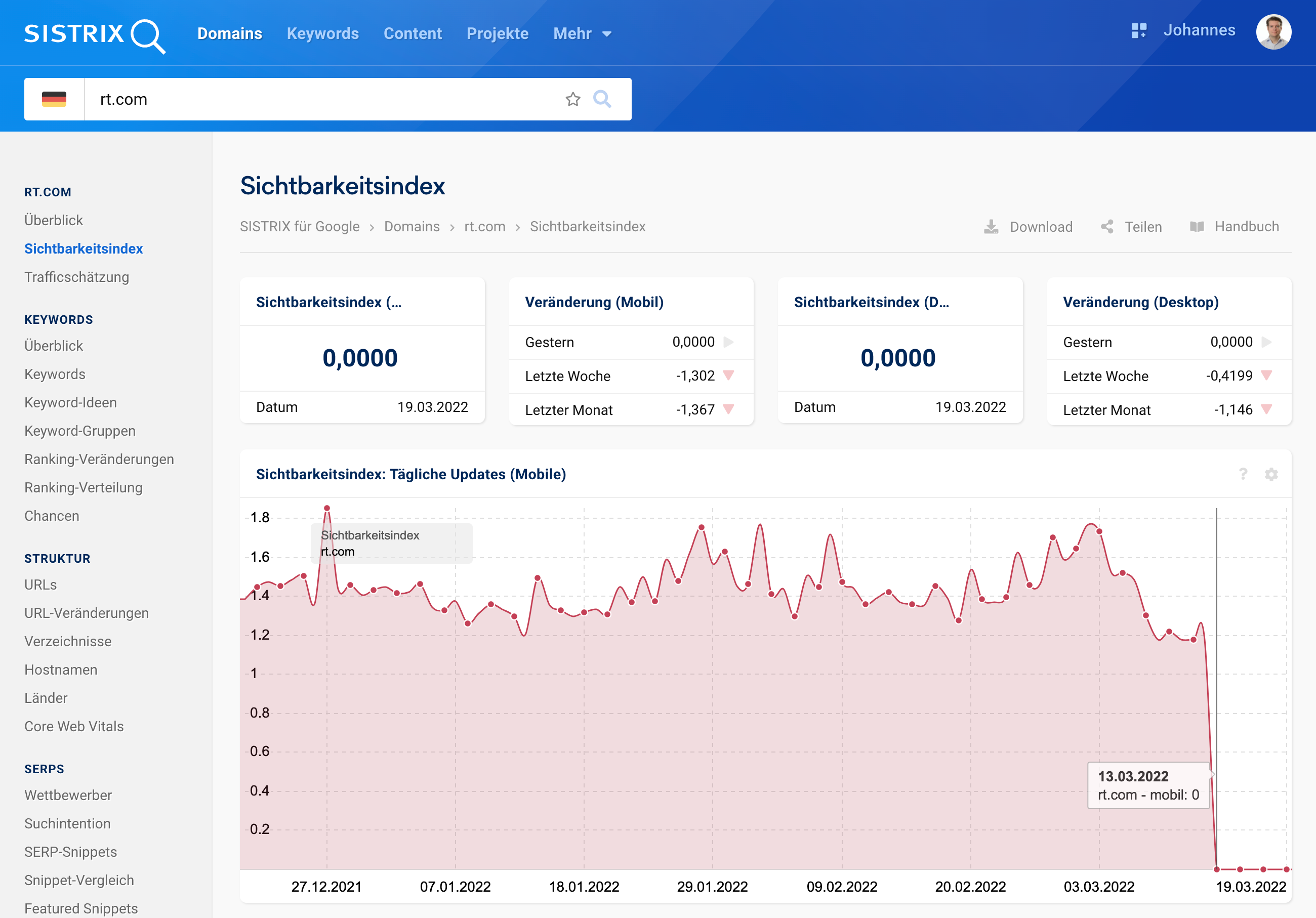Open chart settings gear icon
Image resolution: width=1316 pixels, height=918 pixels.
[1271, 474]
